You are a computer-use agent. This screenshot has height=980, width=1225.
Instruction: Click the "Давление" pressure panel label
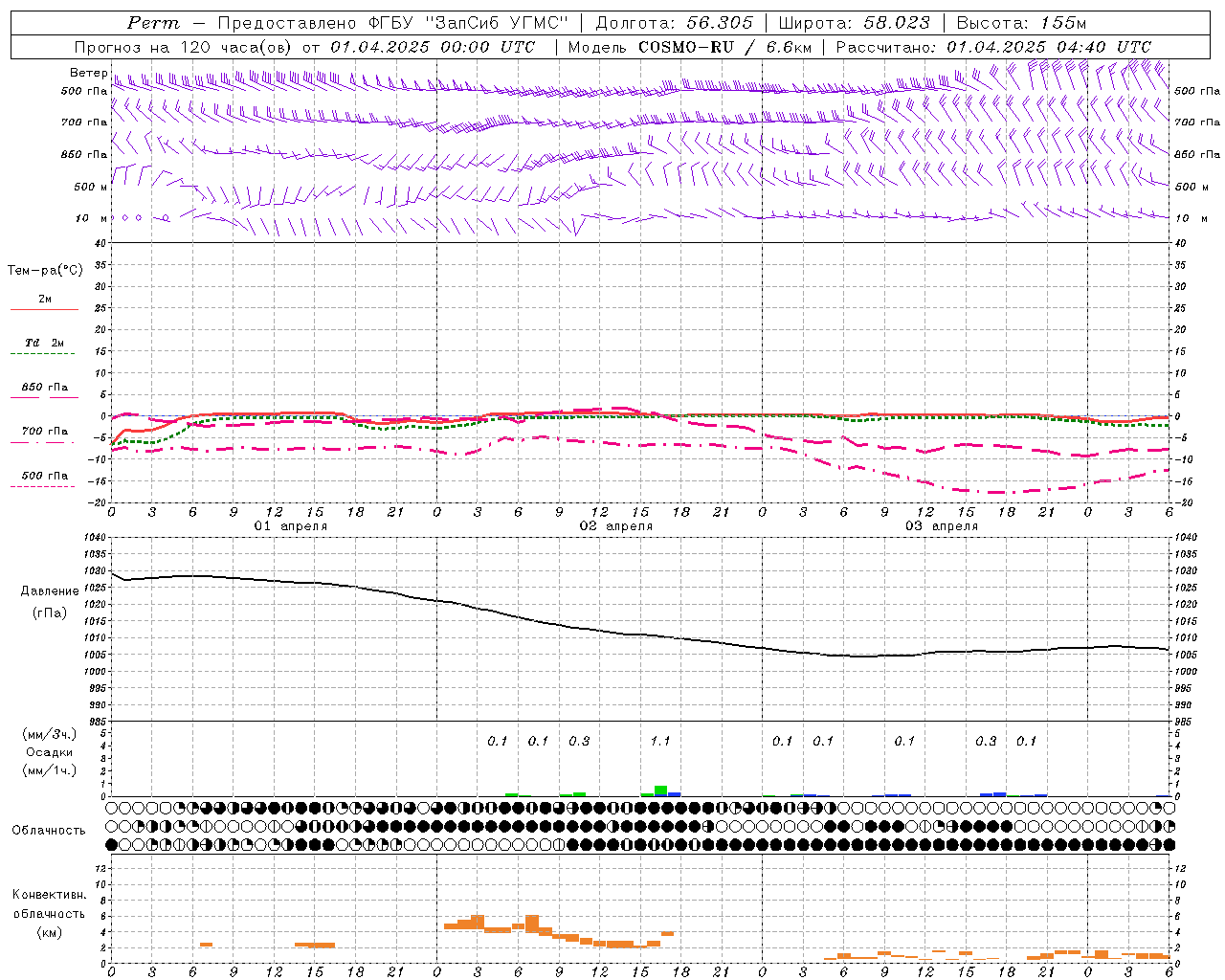pos(50,591)
